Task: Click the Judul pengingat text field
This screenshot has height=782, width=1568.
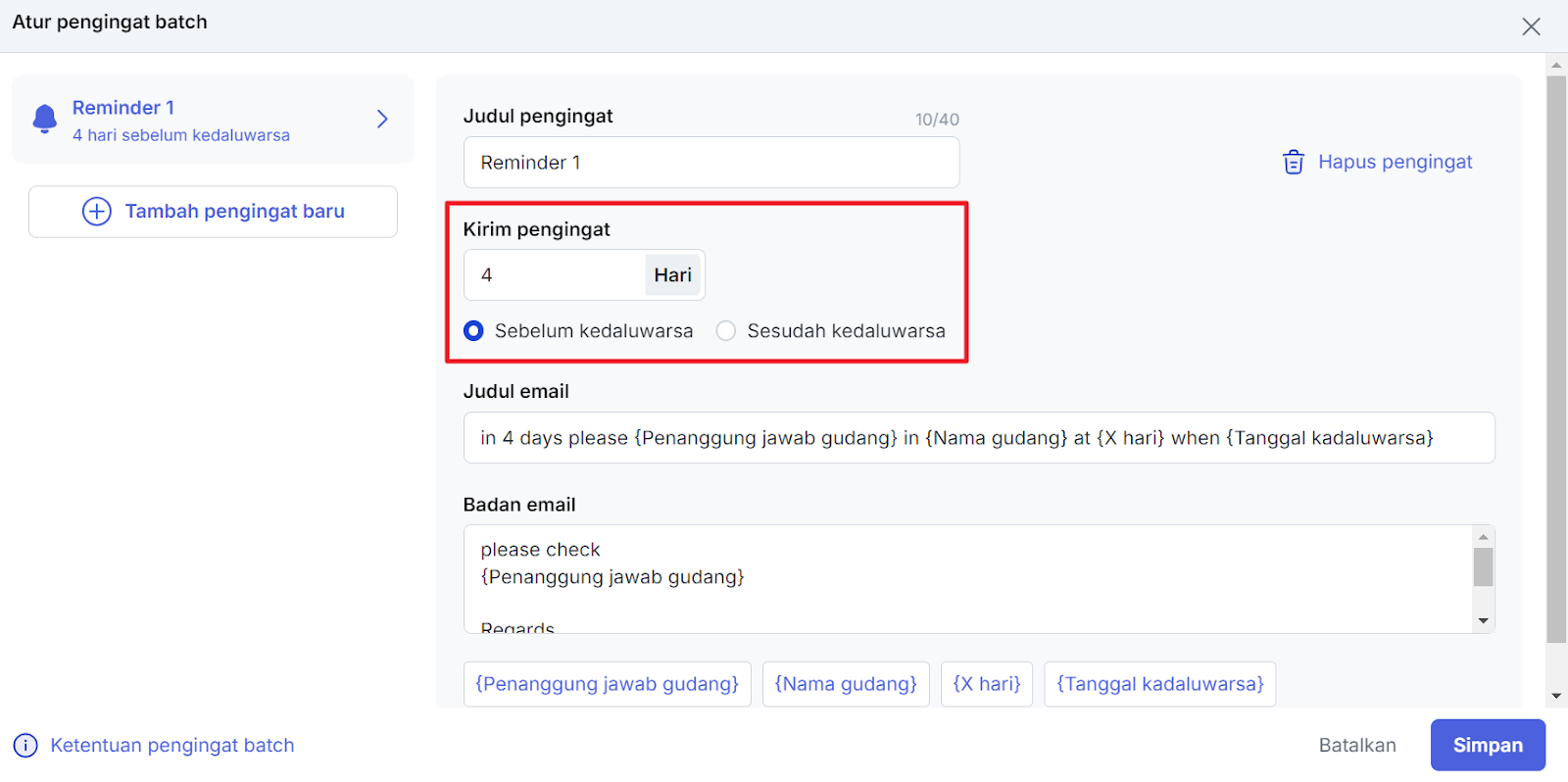Action: (710, 163)
